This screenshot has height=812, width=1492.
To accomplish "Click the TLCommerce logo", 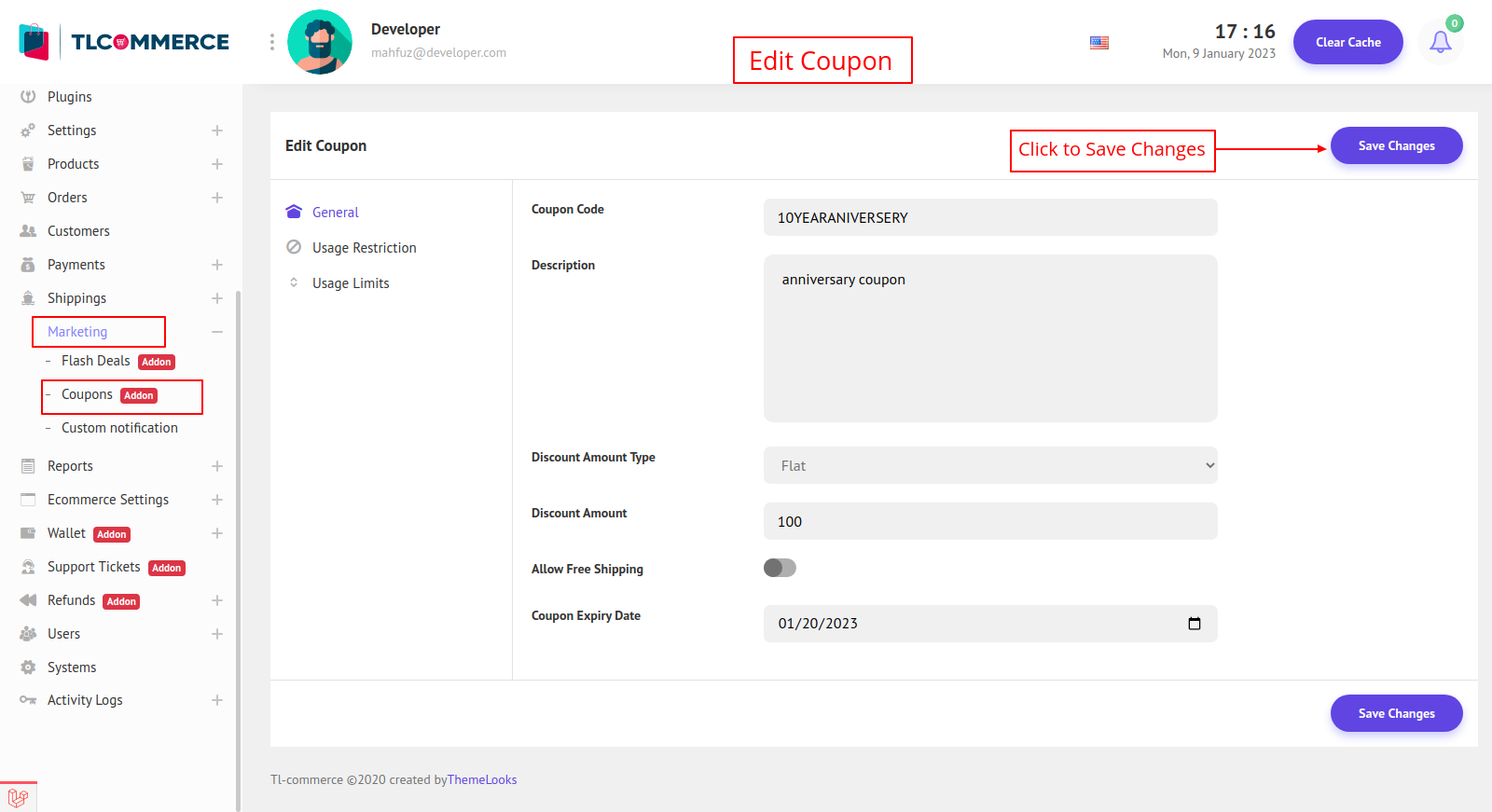I will point(124,42).
